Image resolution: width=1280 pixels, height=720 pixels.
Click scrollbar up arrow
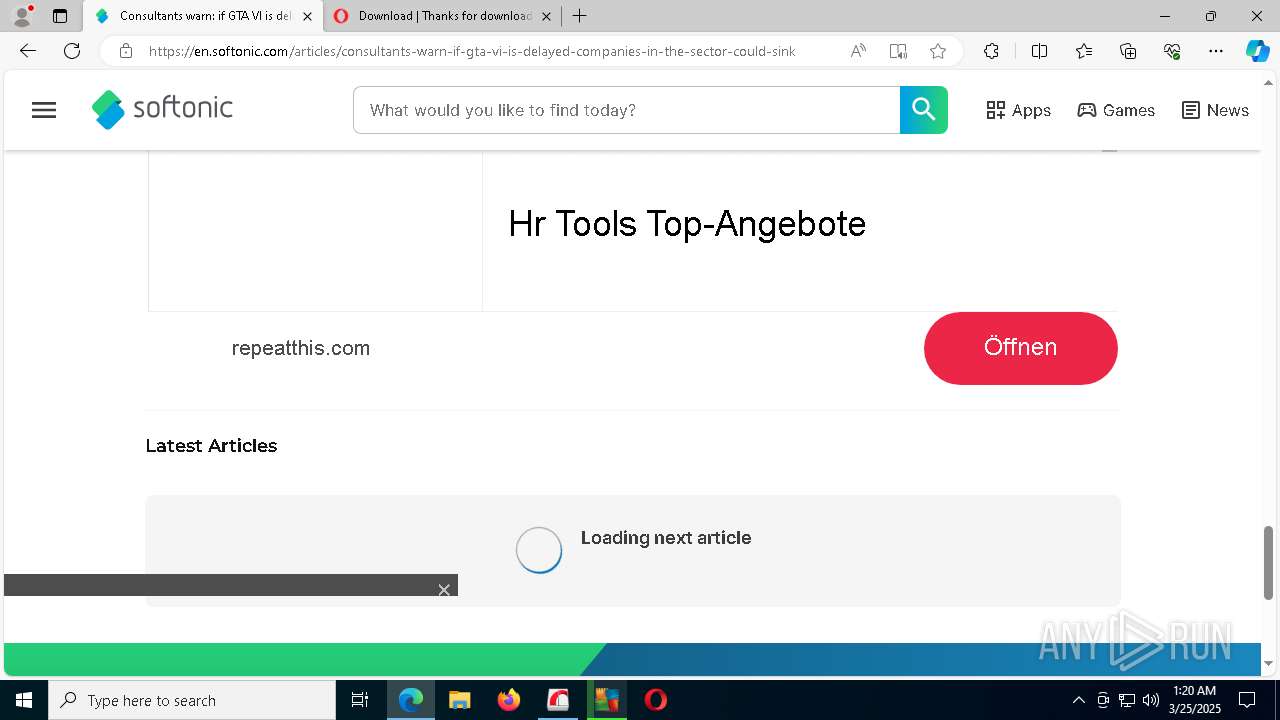pyautogui.click(x=1269, y=82)
